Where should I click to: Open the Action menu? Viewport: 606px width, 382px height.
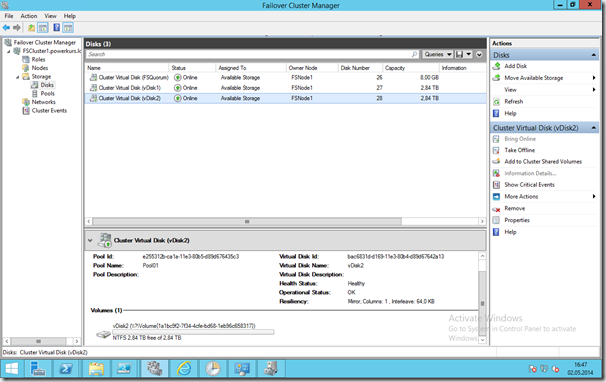point(29,16)
